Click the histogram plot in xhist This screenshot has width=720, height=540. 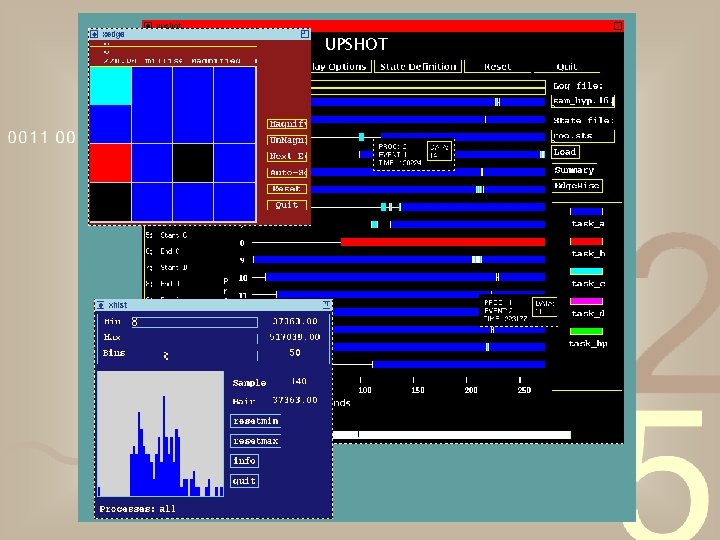[161, 434]
